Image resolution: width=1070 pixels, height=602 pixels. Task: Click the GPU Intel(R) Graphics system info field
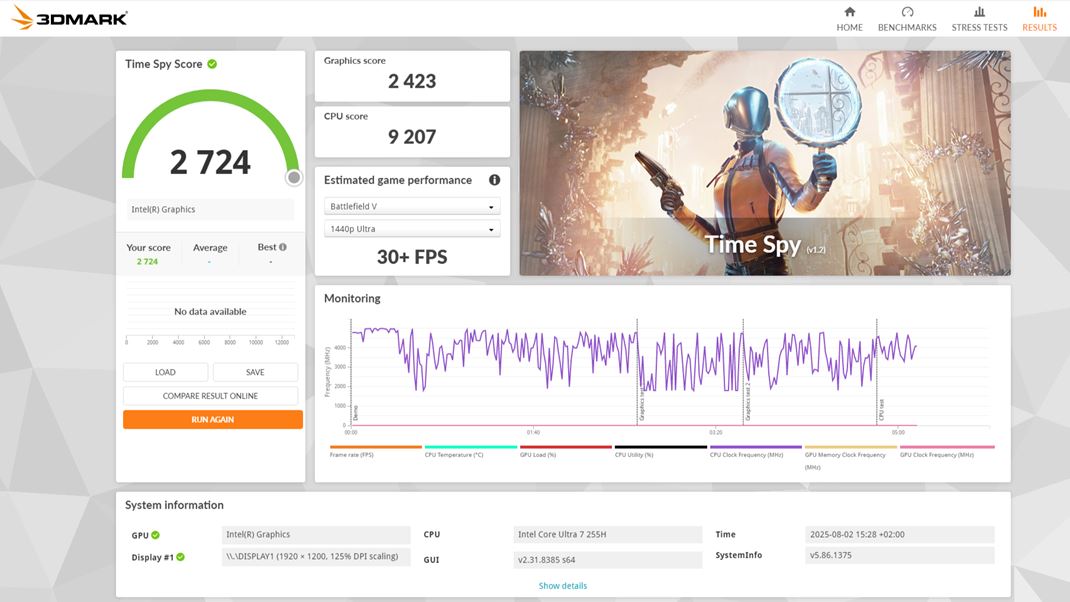316,534
